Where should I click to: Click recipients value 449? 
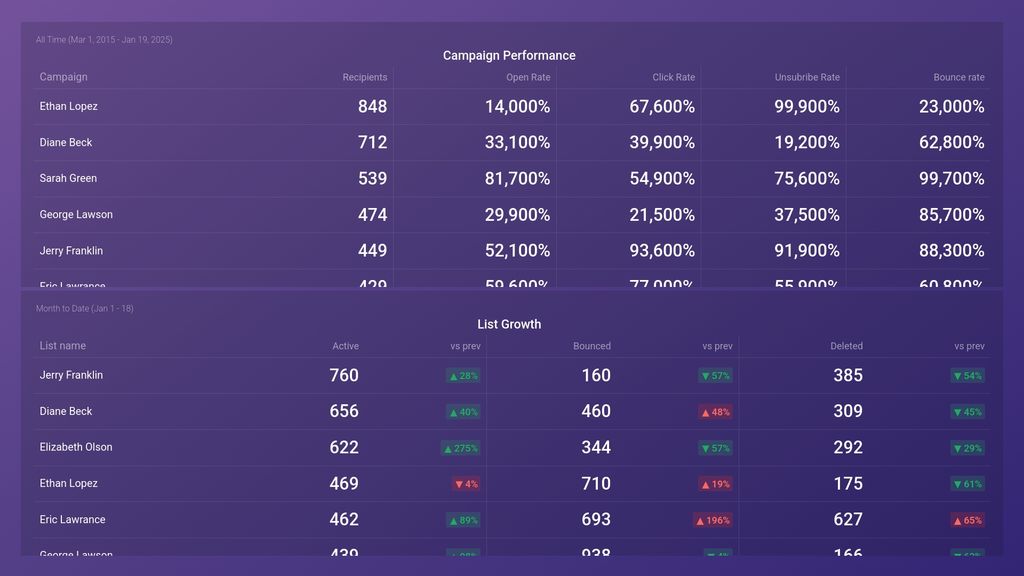[x=372, y=250]
